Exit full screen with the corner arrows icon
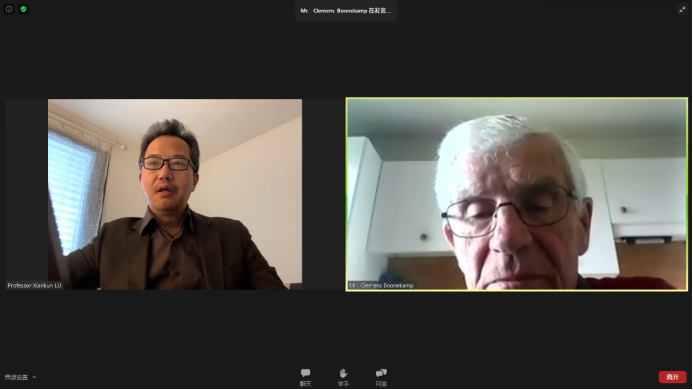Screen dimensions: 693x390 tap(682, 10)
